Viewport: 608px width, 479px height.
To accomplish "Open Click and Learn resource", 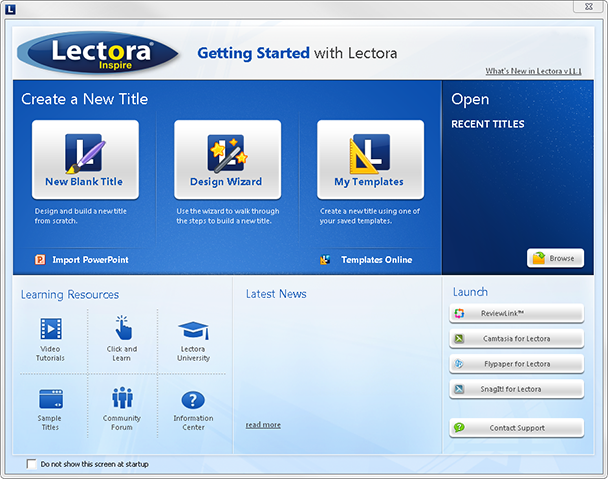I will pyautogui.click(x=122, y=329).
